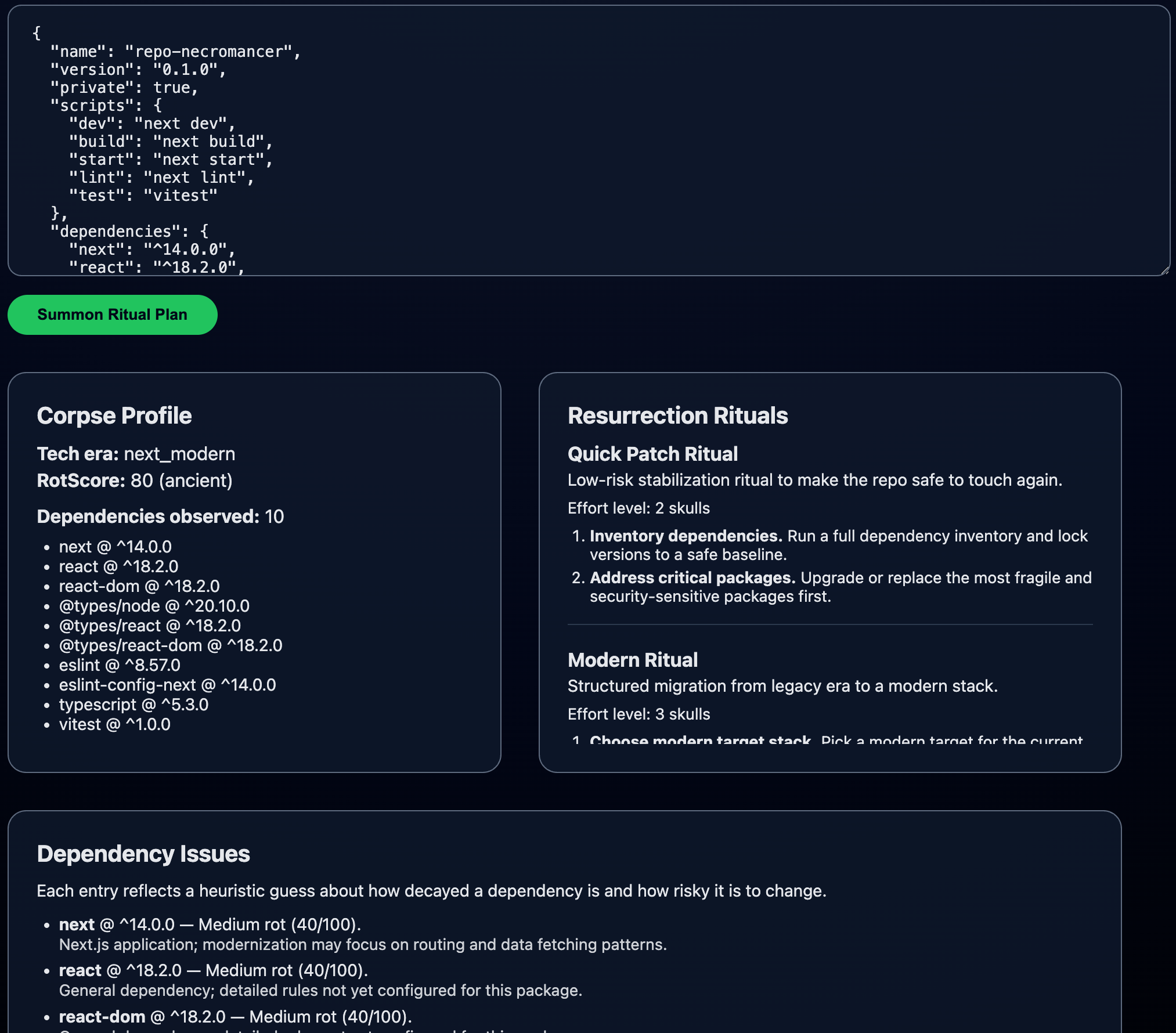1176x1033 pixels.
Task: Click the vitest @ ^1.0.0 list entry
Action: (114, 724)
